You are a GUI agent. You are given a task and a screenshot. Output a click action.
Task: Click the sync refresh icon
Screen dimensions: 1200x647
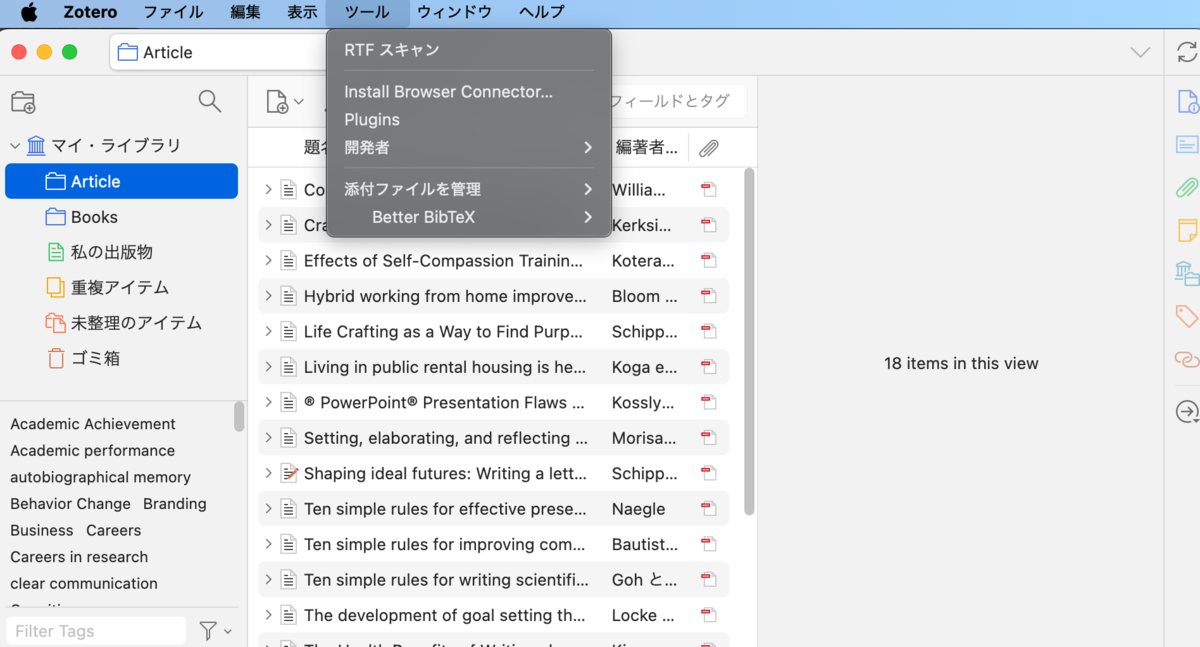tap(1187, 52)
